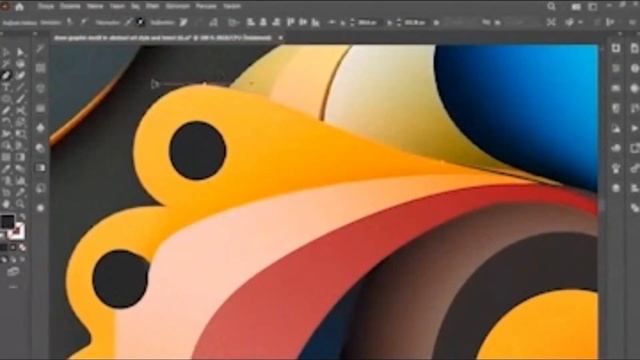Swap fill and stroke colors
Image resolution: width=640 pixels, height=360 pixels.
(x=22, y=216)
